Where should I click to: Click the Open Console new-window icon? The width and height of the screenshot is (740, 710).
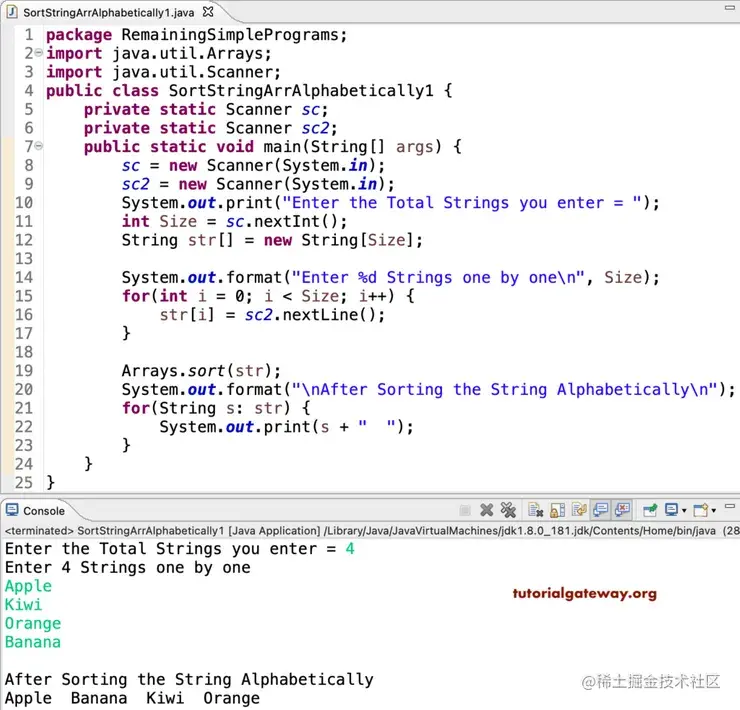(701, 510)
